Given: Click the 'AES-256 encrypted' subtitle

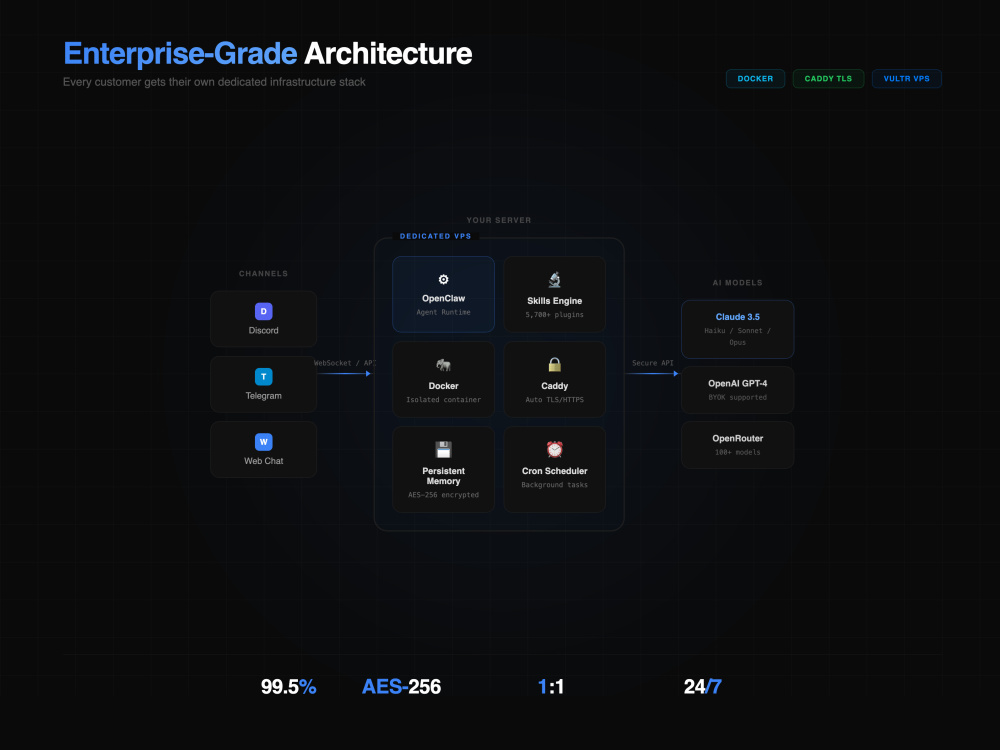Looking at the screenshot, I should tap(443, 495).
